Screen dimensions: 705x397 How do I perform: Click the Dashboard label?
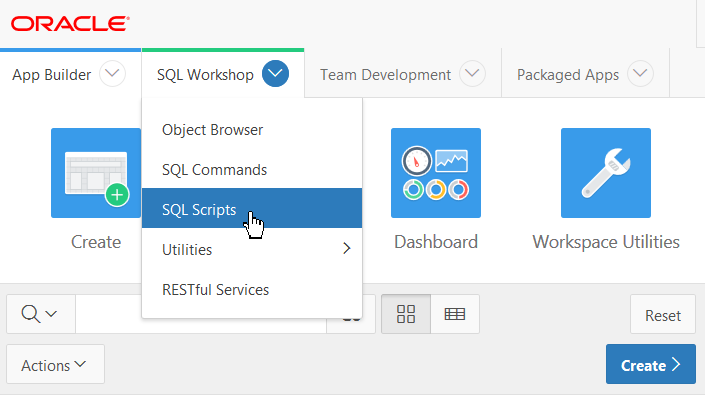point(436,242)
